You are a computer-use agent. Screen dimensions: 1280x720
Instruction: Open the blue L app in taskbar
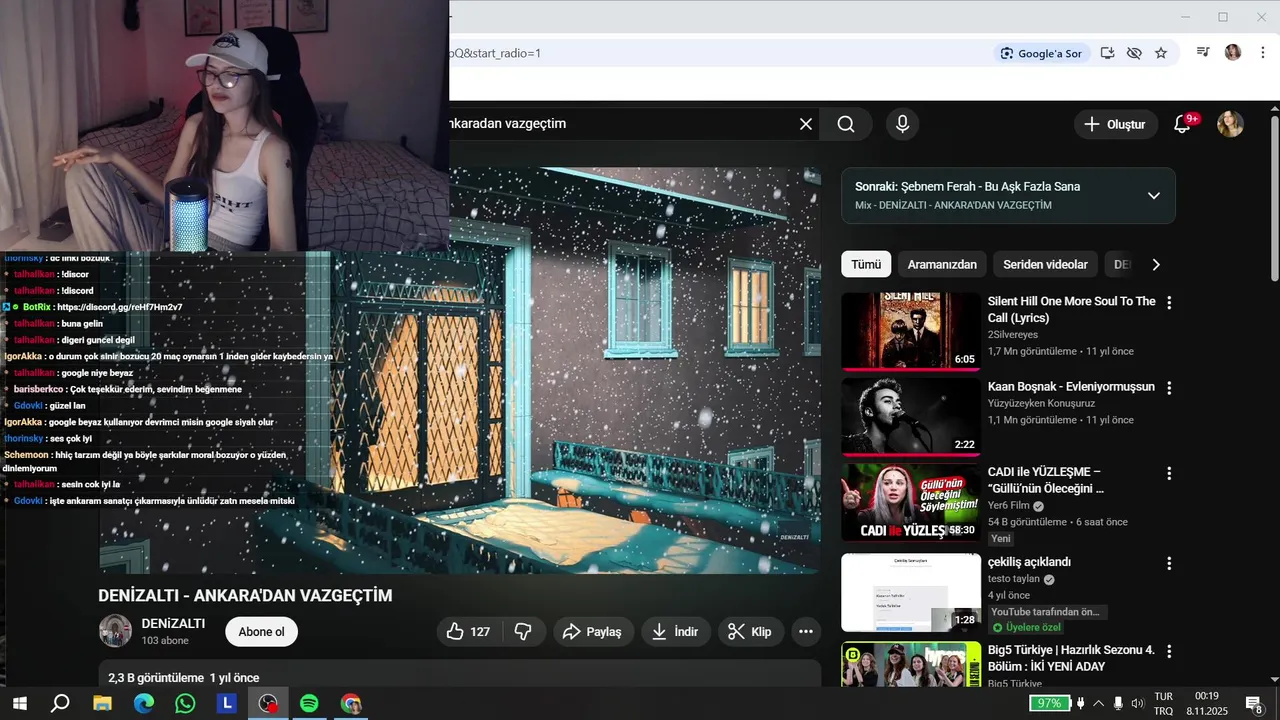[227, 703]
